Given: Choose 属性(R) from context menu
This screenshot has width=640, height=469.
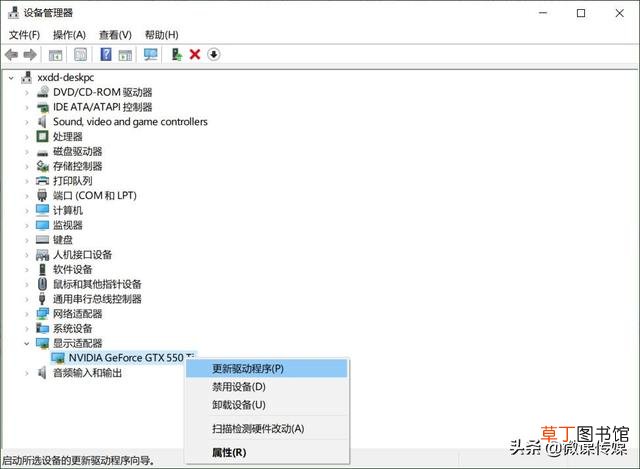Looking at the screenshot, I should coord(267,452).
